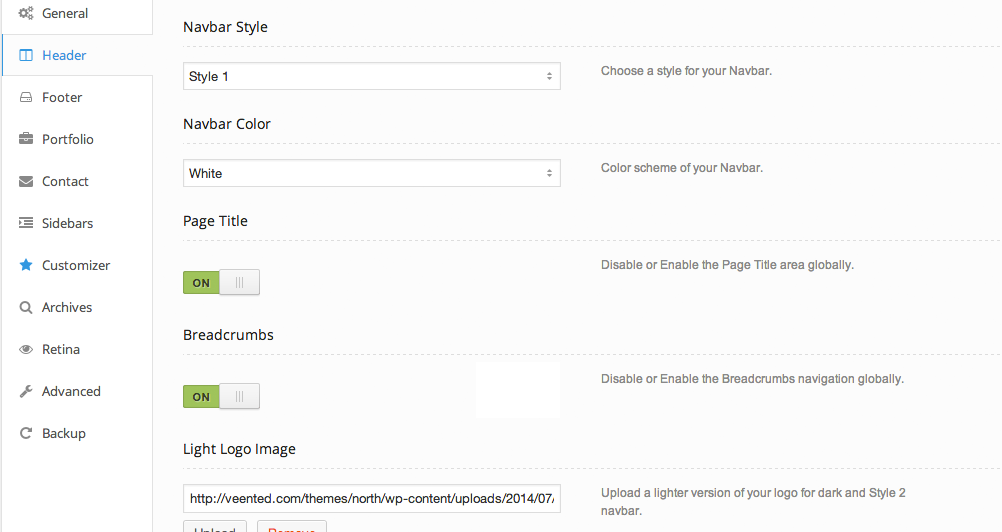Click the General gears icon

(x=26, y=13)
